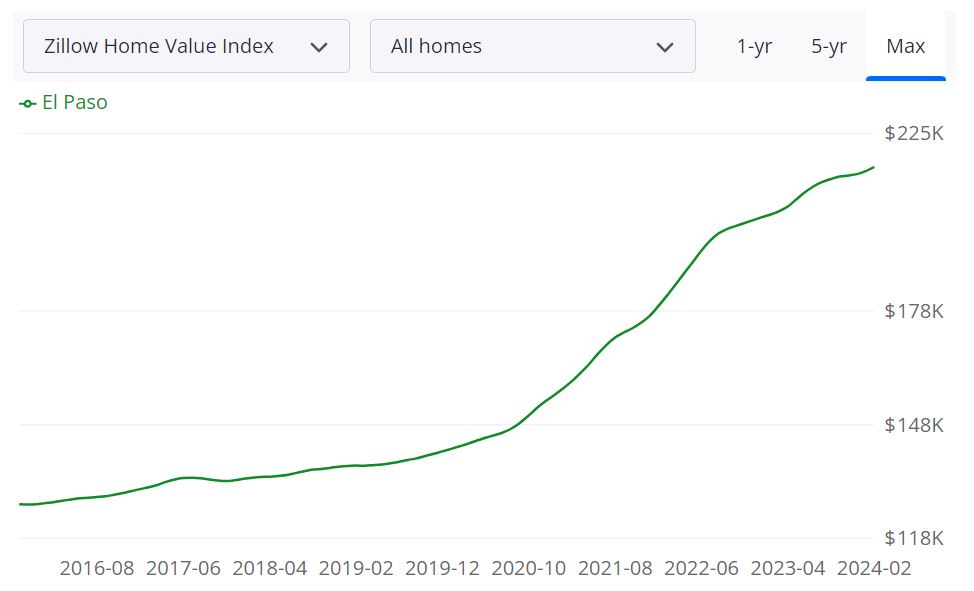Click the 2017-06 date label on x-axis

[x=183, y=568]
